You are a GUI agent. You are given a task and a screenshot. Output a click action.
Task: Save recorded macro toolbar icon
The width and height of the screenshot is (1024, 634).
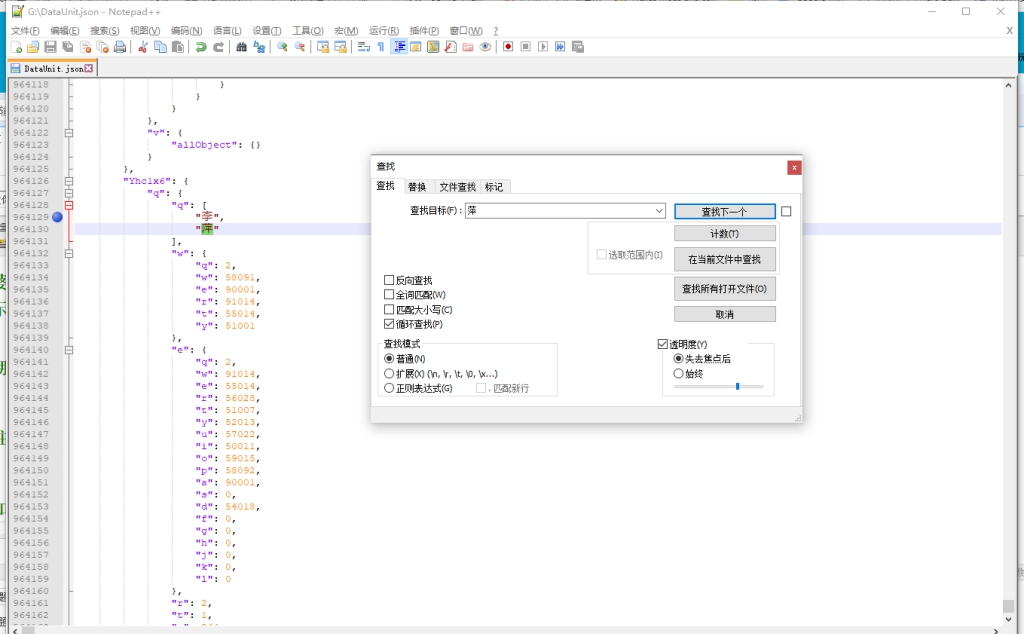click(578, 47)
